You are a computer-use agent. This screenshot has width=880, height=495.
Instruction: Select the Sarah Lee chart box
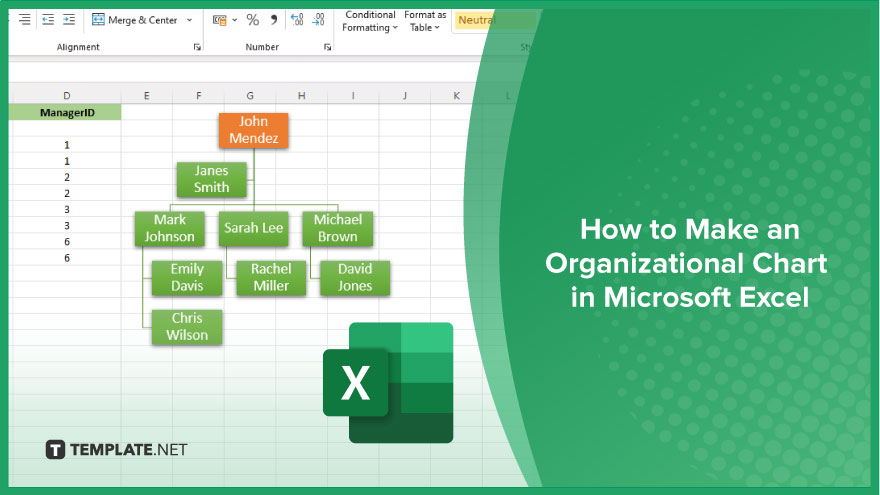[254, 228]
